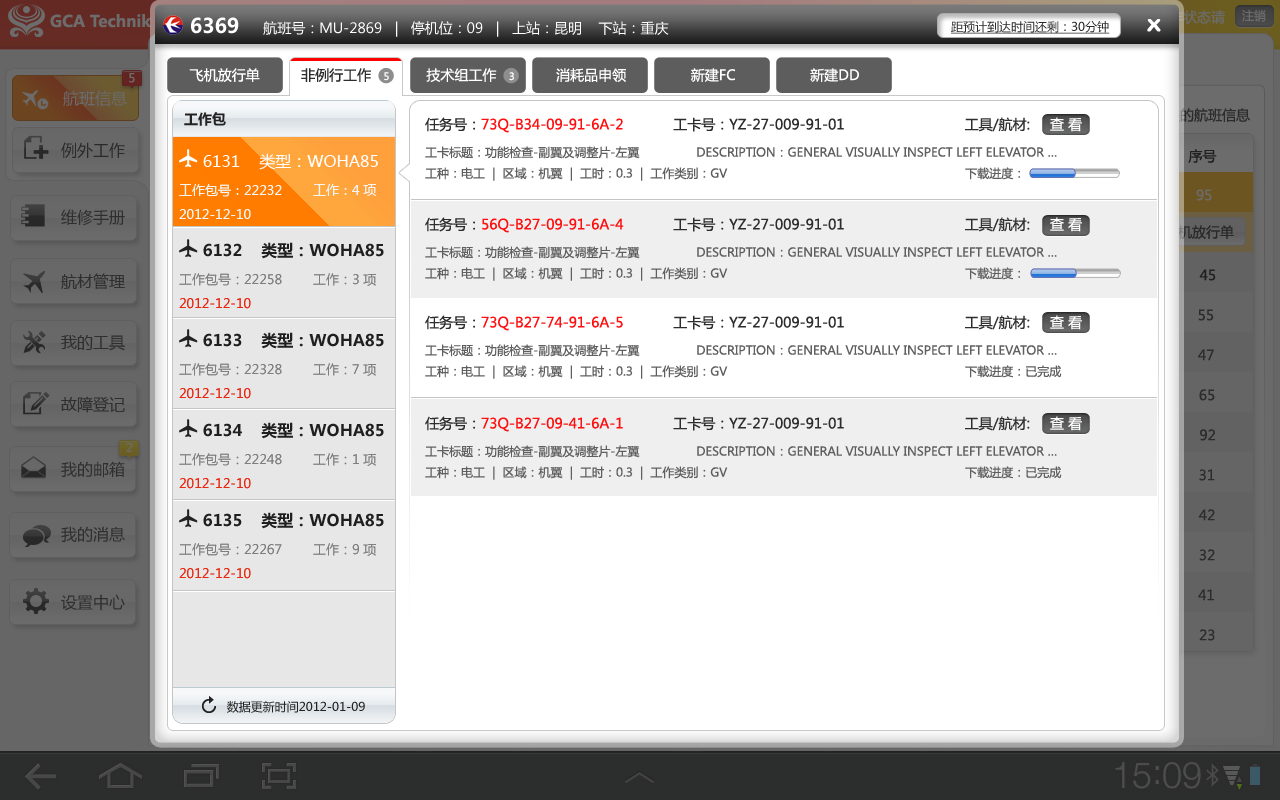Click the airline logo next to 6369
Image resolution: width=1280 pixels, height=800 pixels.
[x=173, y=26]
